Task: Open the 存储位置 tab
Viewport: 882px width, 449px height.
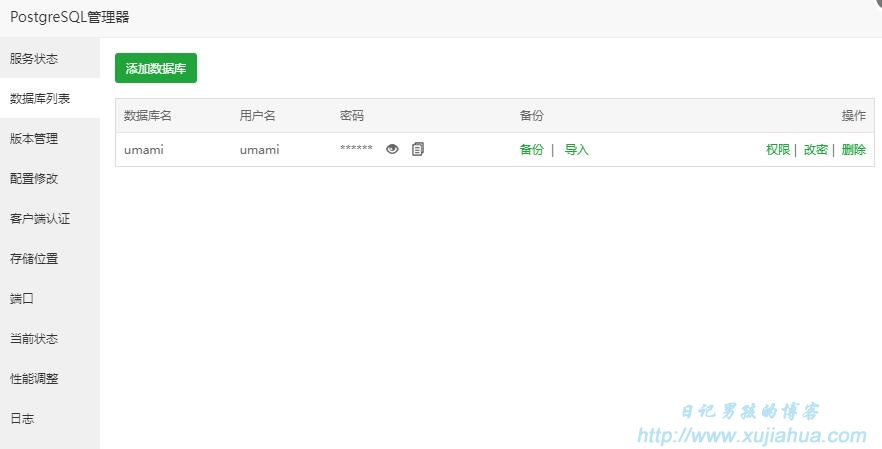Action: coord(50,258)
